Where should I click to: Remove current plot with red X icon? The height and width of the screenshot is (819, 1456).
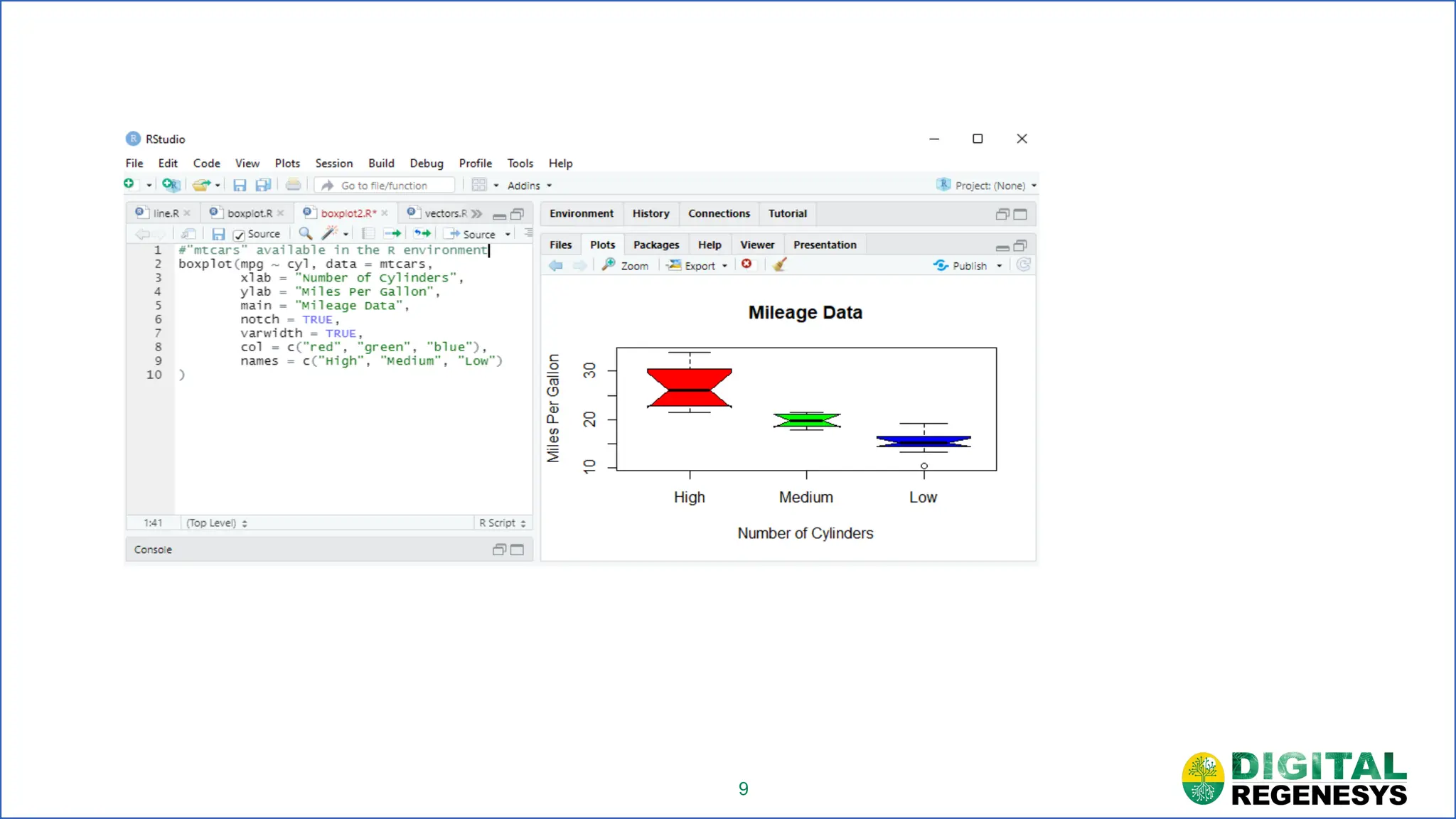(746, 264)
